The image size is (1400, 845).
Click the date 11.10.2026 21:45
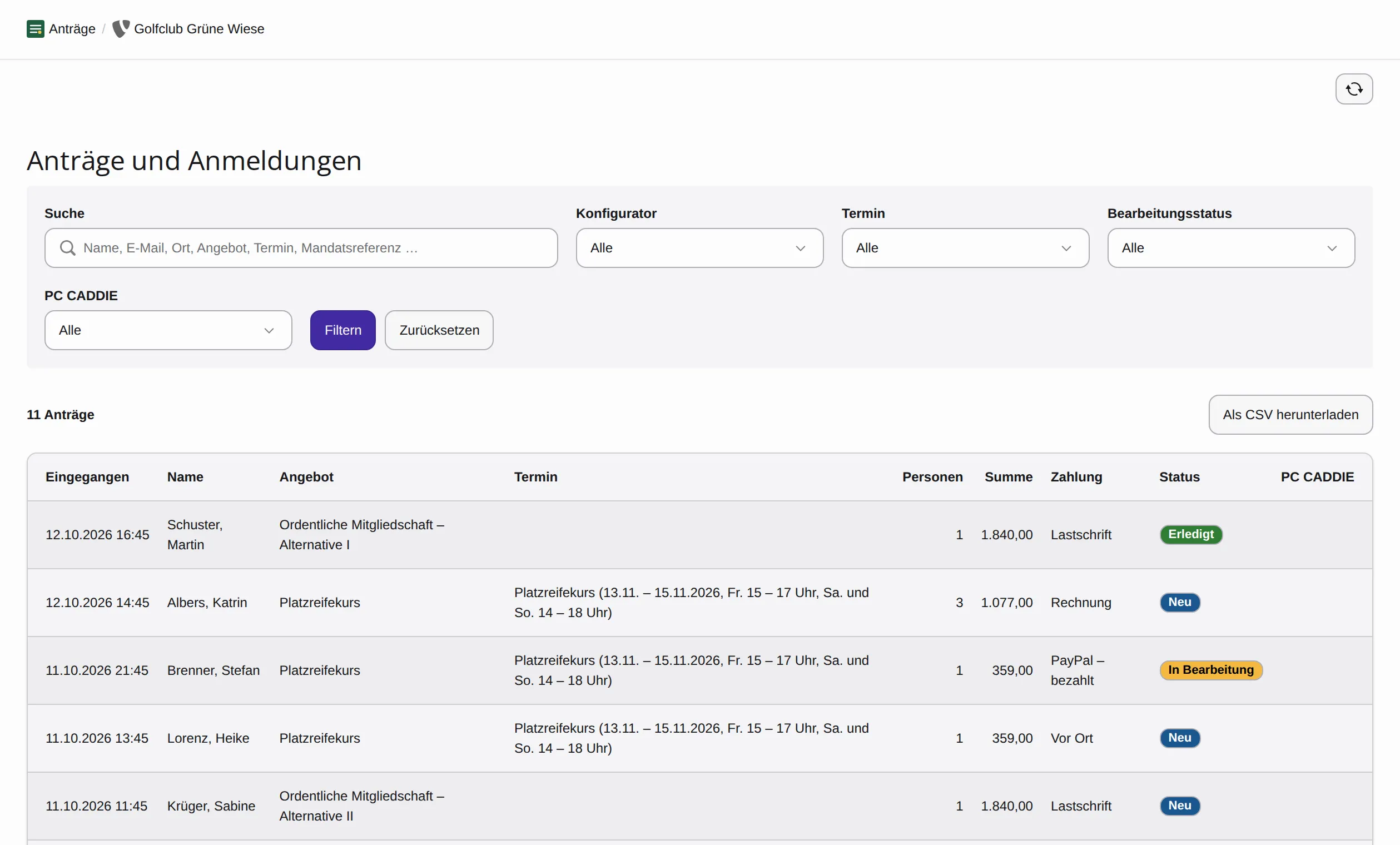click(97, 670)
